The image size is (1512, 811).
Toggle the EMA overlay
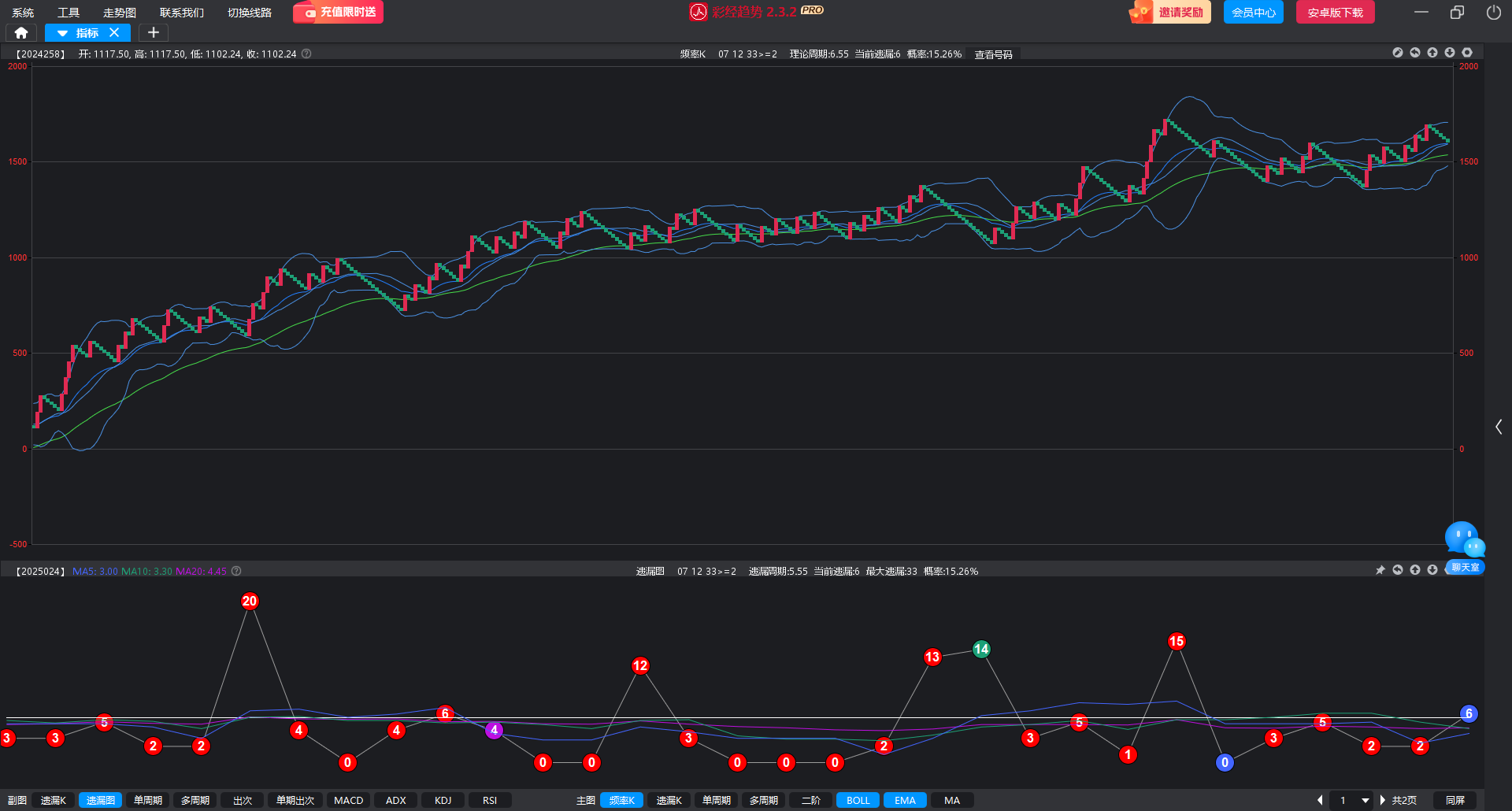click(x=906, y=800)
